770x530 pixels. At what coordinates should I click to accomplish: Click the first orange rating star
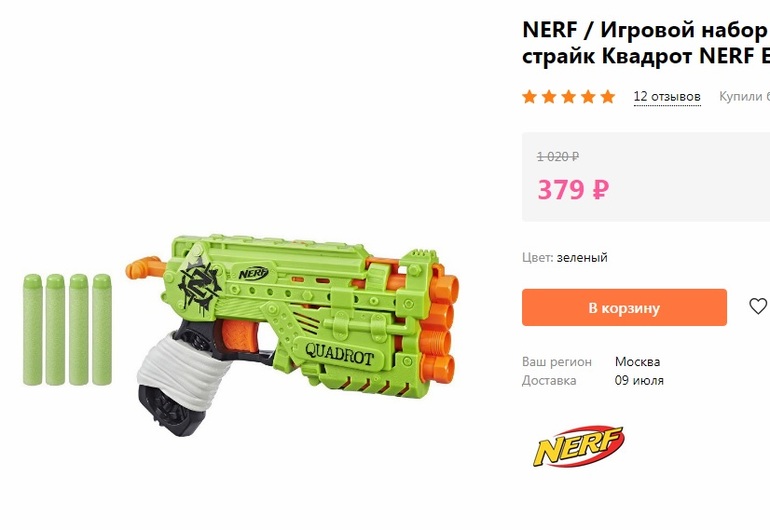(x=529, y=96)
